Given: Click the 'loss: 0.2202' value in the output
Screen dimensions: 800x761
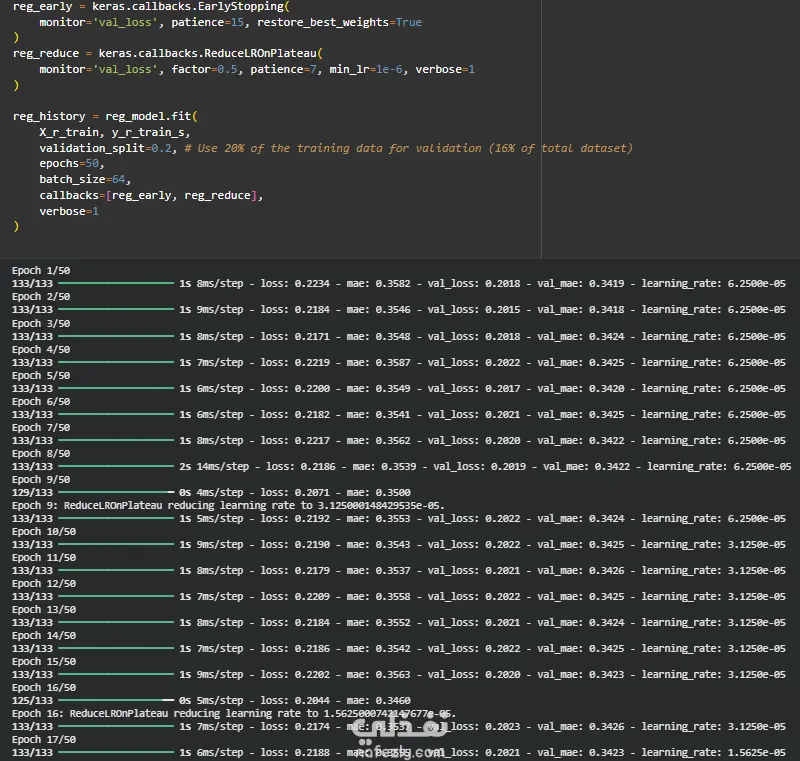Looking at the screenshot, I should pos(295,675).
